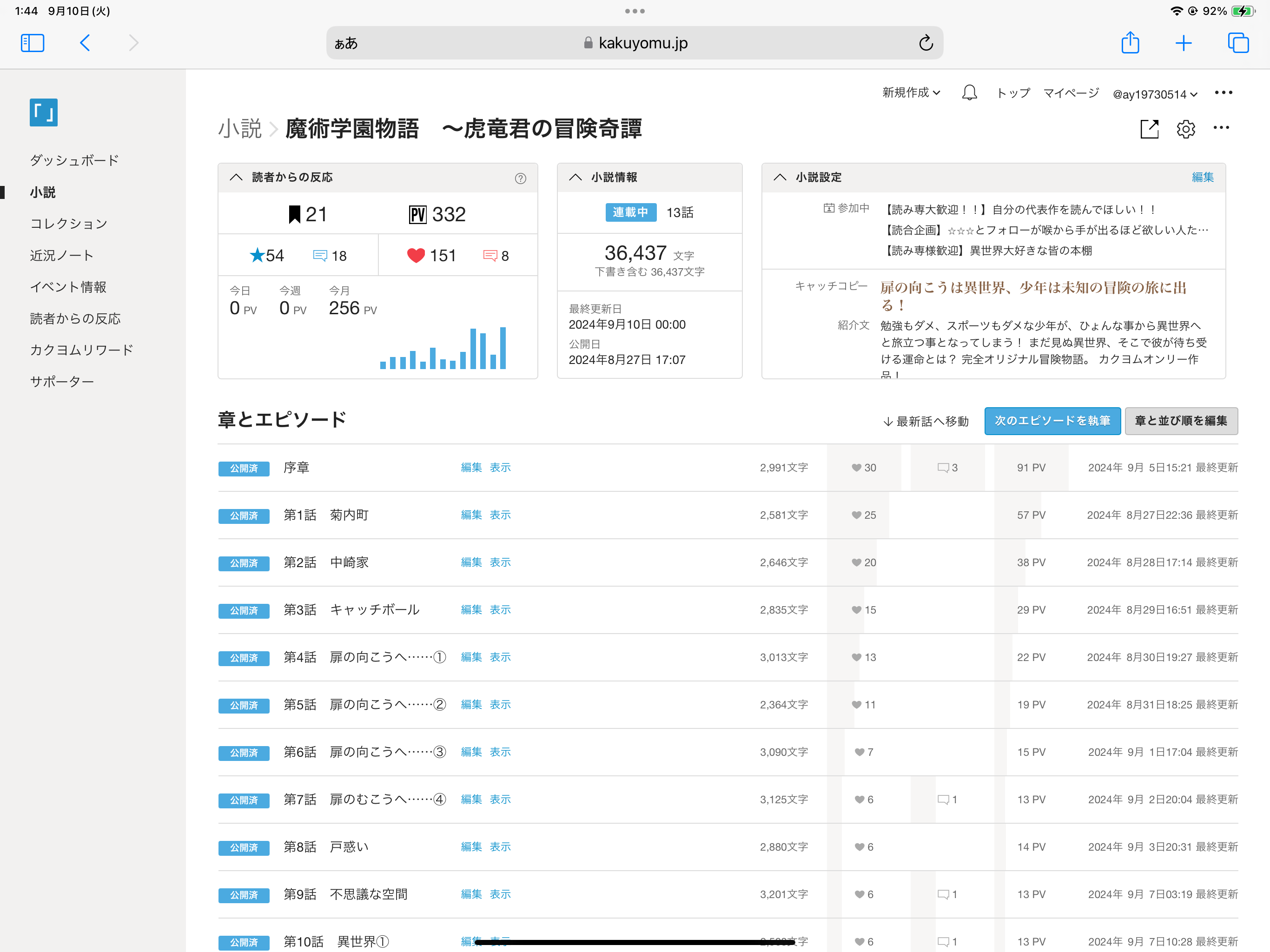This screenshot has width=1270, height=952.
Task: Collapse the 小説情報 panel
Action: coord(575,178)
